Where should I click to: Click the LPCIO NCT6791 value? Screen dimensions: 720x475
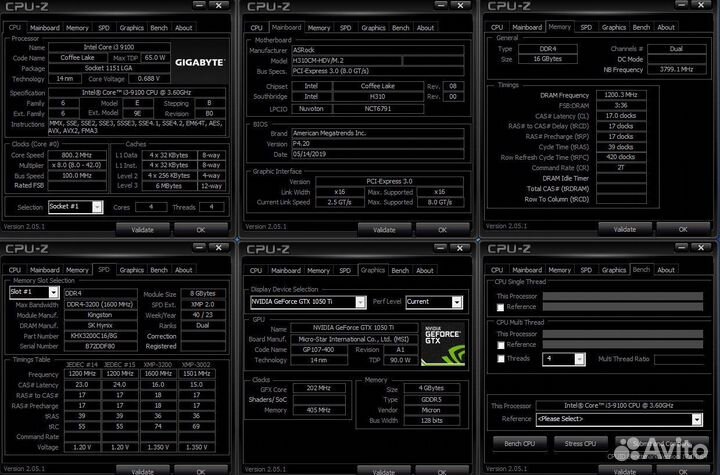tap(378, 109)
